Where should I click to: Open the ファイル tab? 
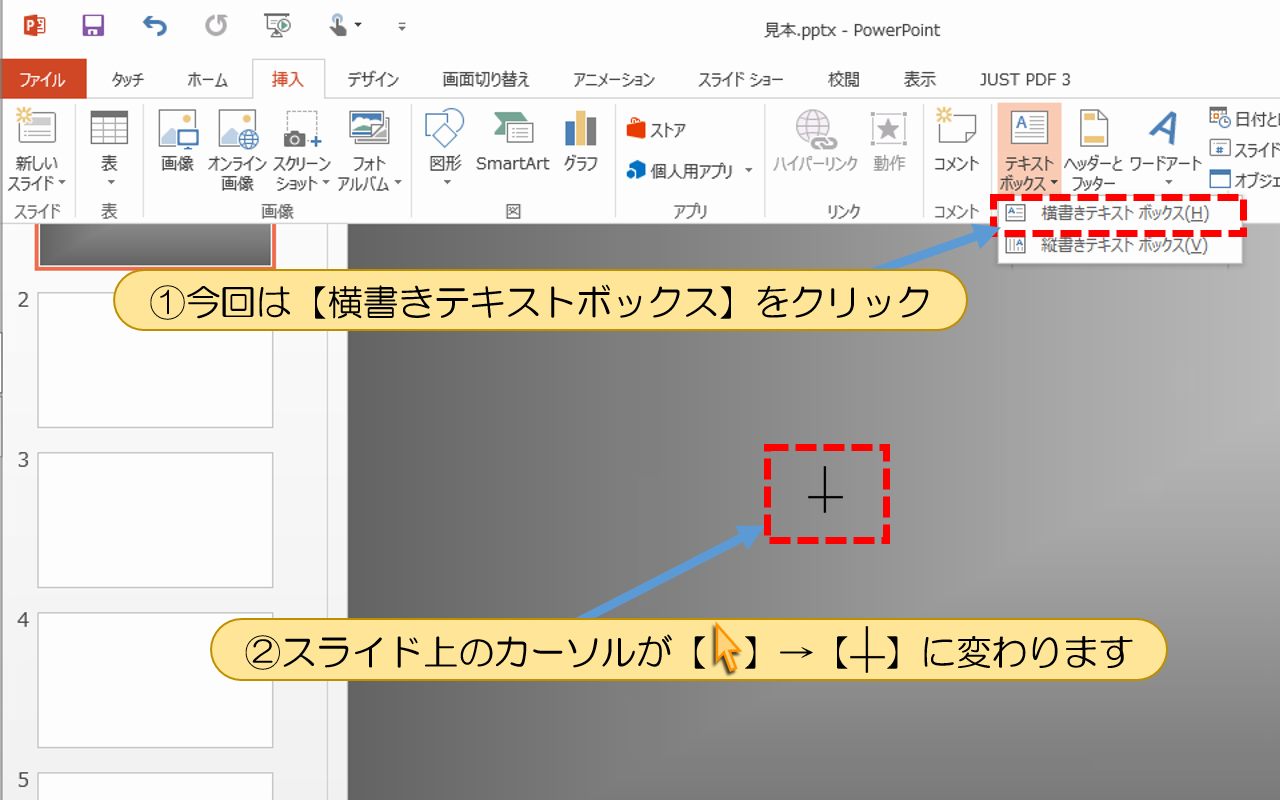point(43,80)
